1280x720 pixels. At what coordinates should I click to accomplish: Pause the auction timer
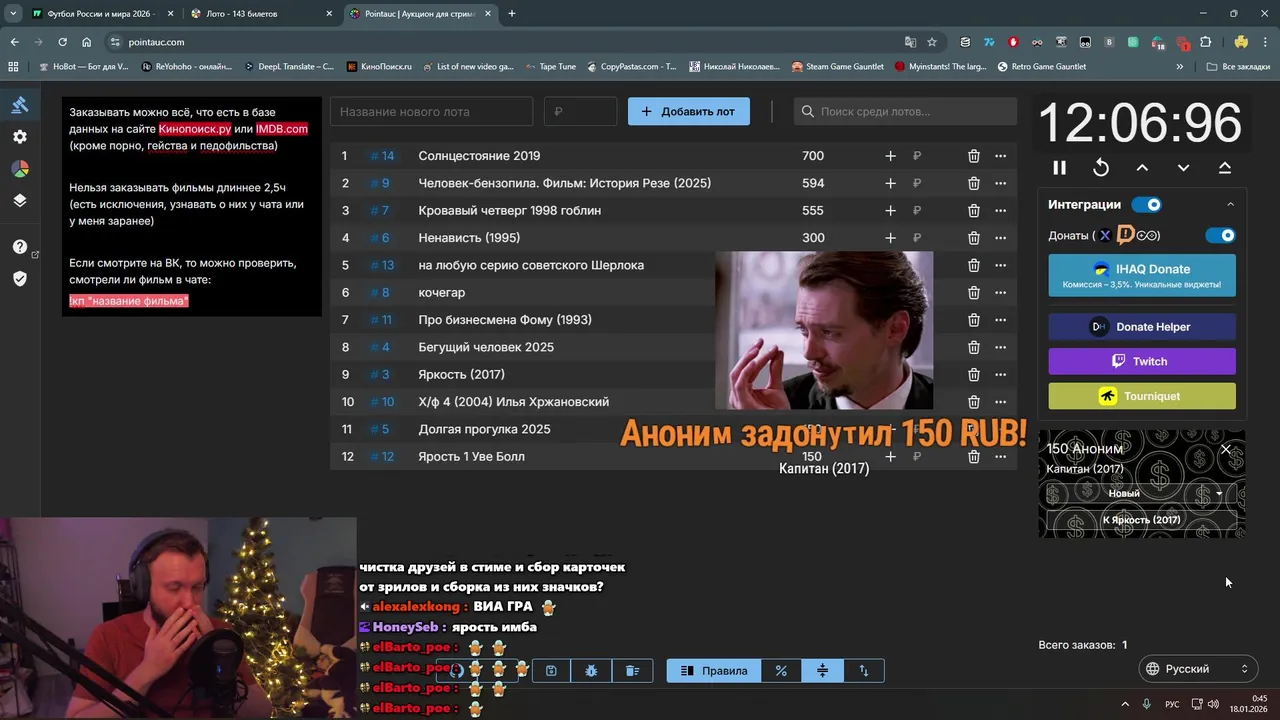point(1059,168)
